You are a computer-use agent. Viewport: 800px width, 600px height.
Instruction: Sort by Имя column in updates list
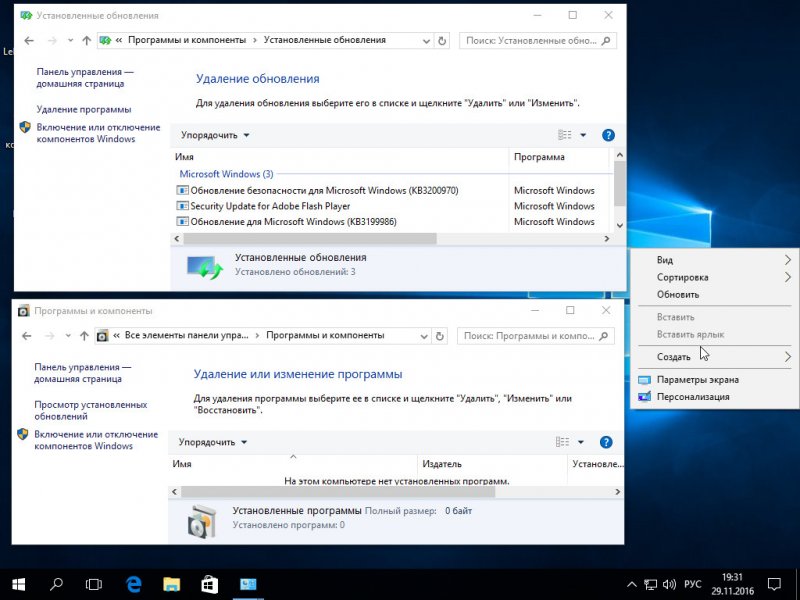[339, 157]
